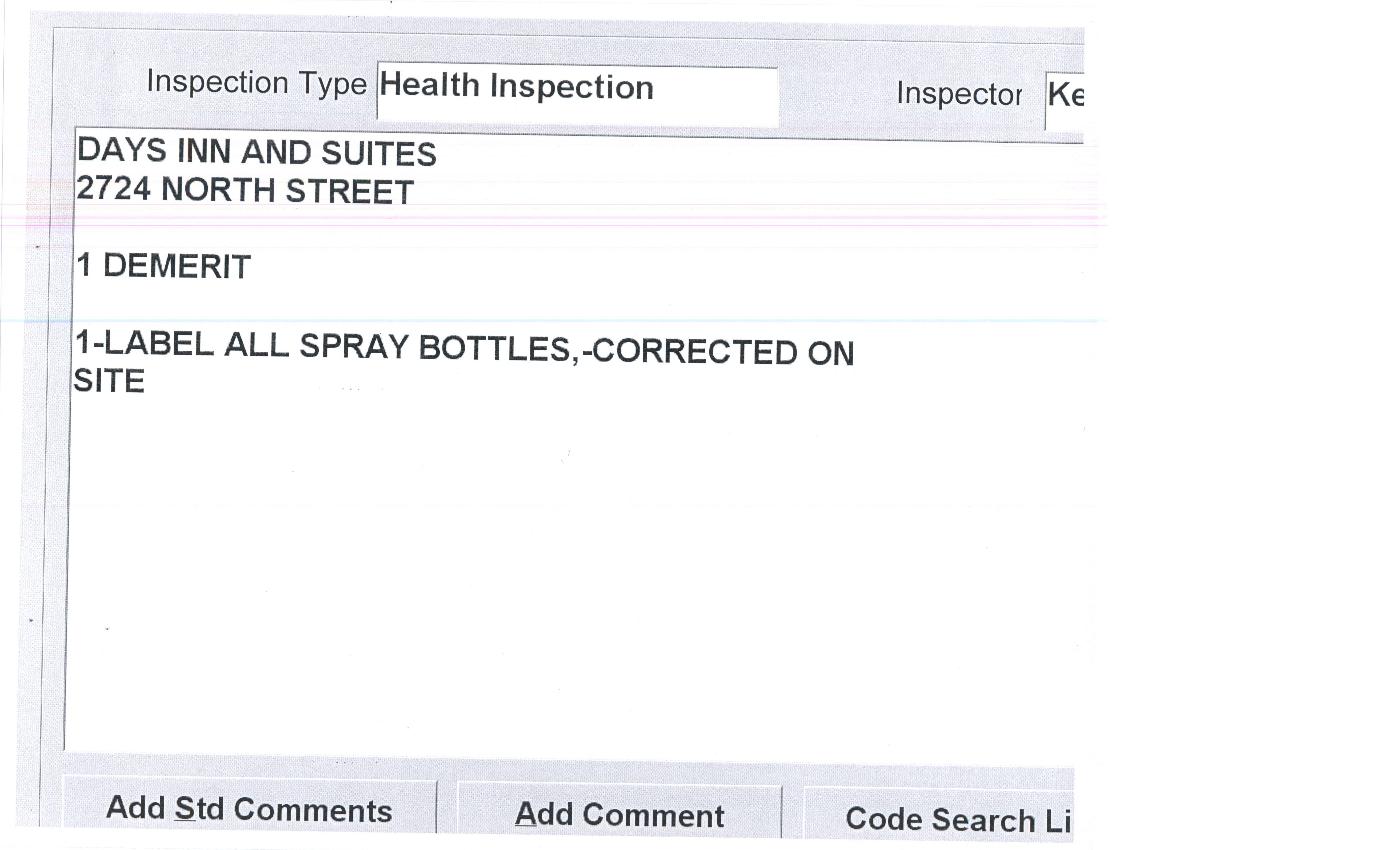Click the word ON ending the violation line
Viewport: 1400px width, 850px height.
click(x=831, y=353)
